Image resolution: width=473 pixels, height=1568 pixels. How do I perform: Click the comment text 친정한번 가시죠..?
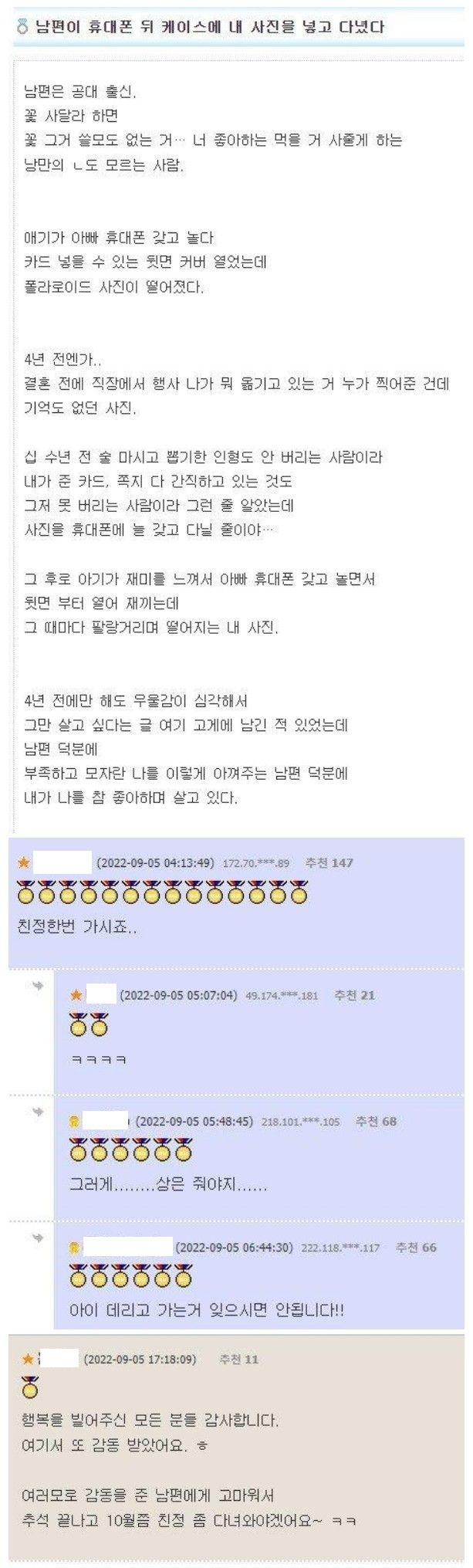click(77, 926)
